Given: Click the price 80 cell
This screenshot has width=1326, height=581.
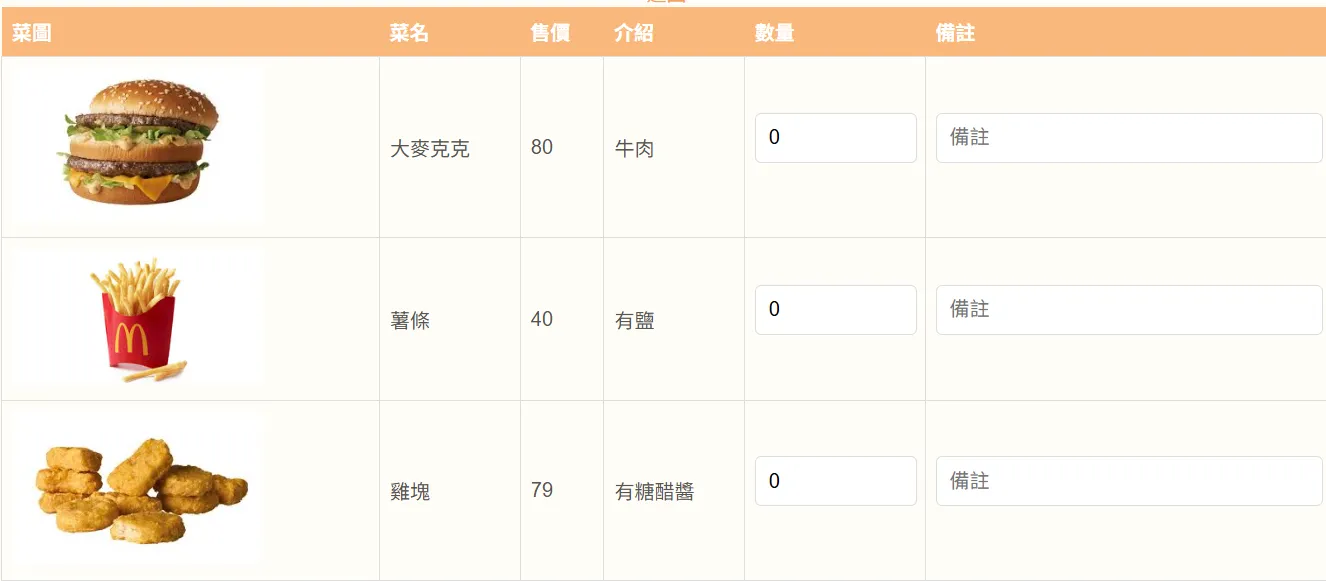Looking at the screenshot, I should [x=542, y=147].
